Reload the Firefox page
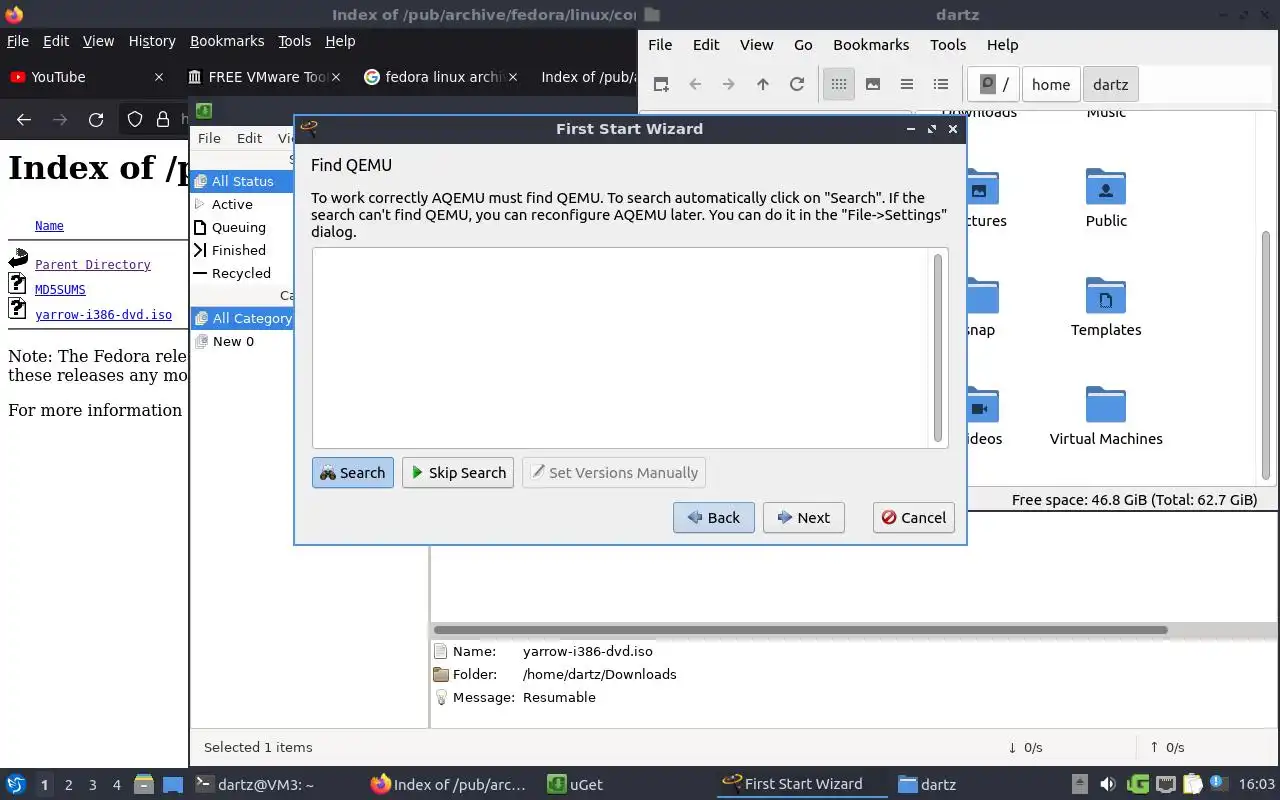1280x800 pixels. (96, 120)
